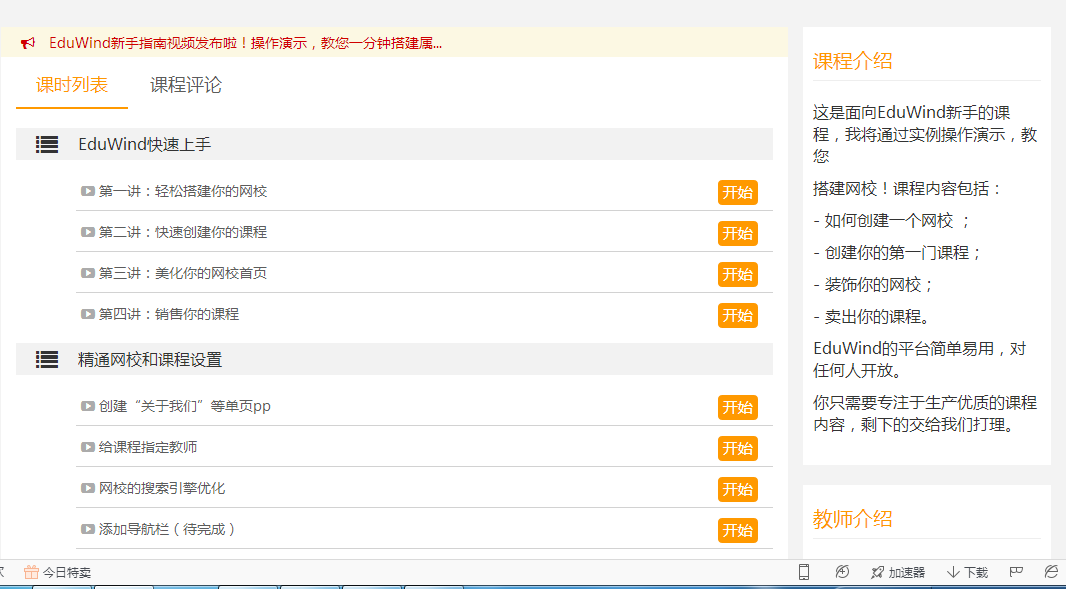Open lesson 给课程指定教师
The height and width of the screenshot is (589, 1066).
coord(148,447)
